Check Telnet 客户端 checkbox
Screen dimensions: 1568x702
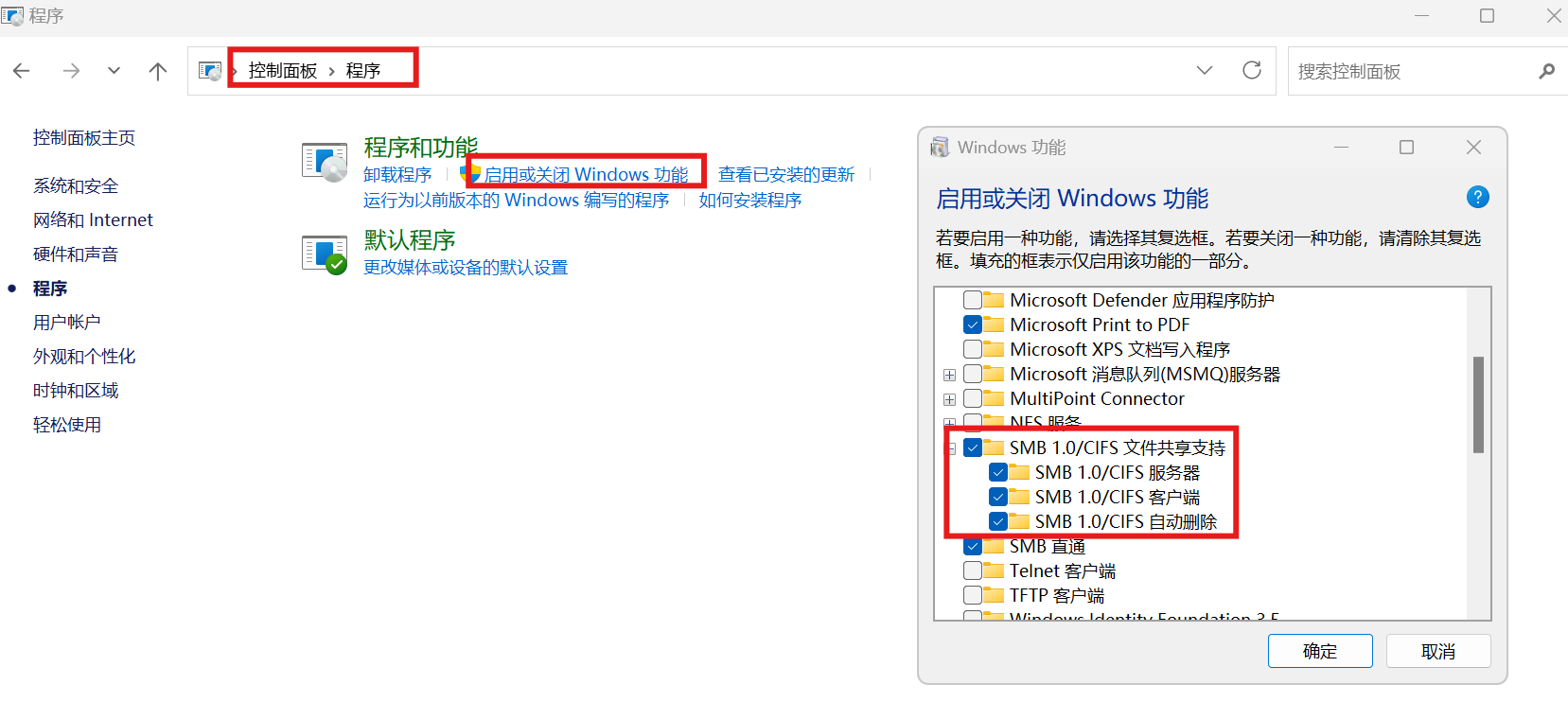click(x=972, y=571)
